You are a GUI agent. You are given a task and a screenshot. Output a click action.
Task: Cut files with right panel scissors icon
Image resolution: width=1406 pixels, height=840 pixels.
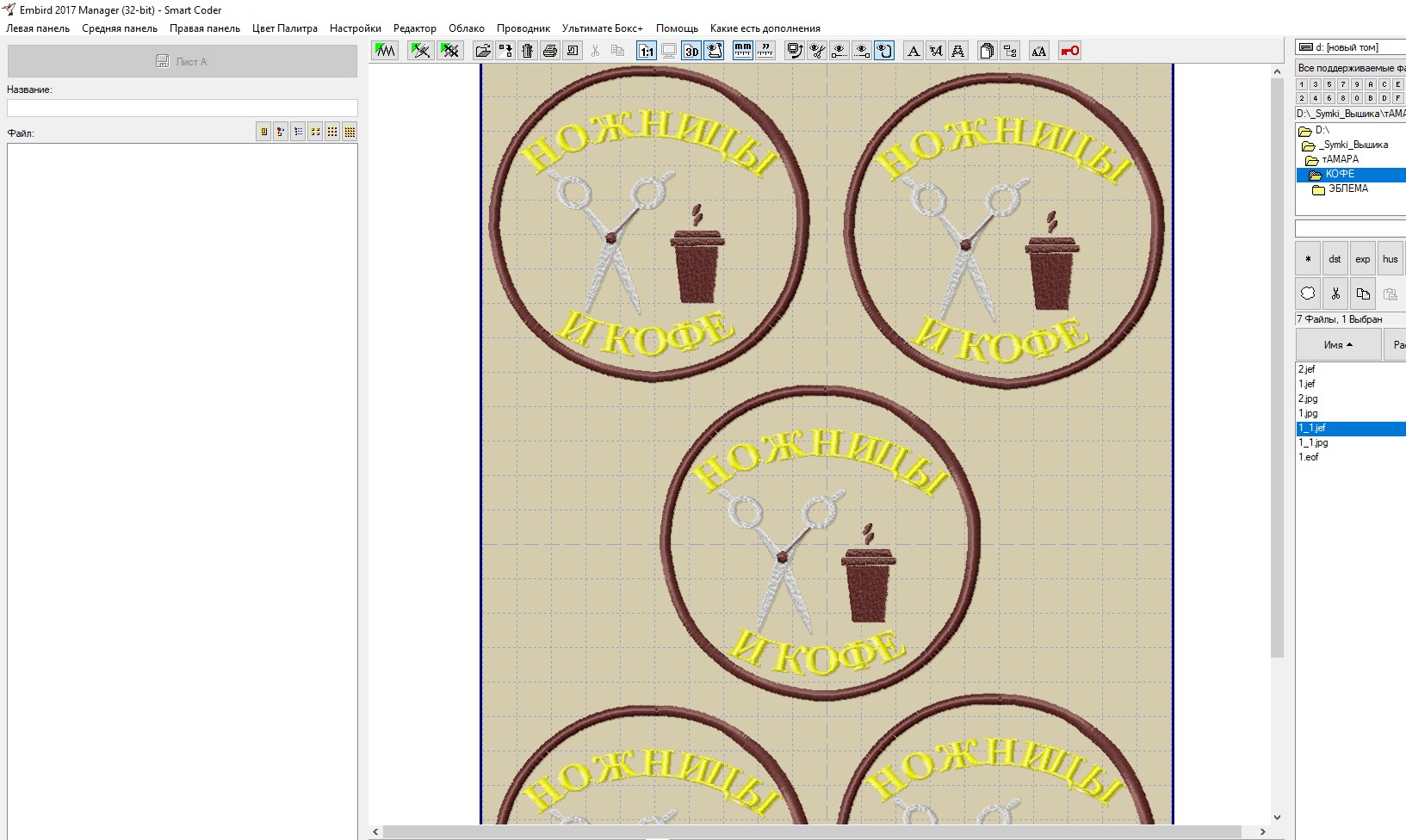coord(1335,293)
